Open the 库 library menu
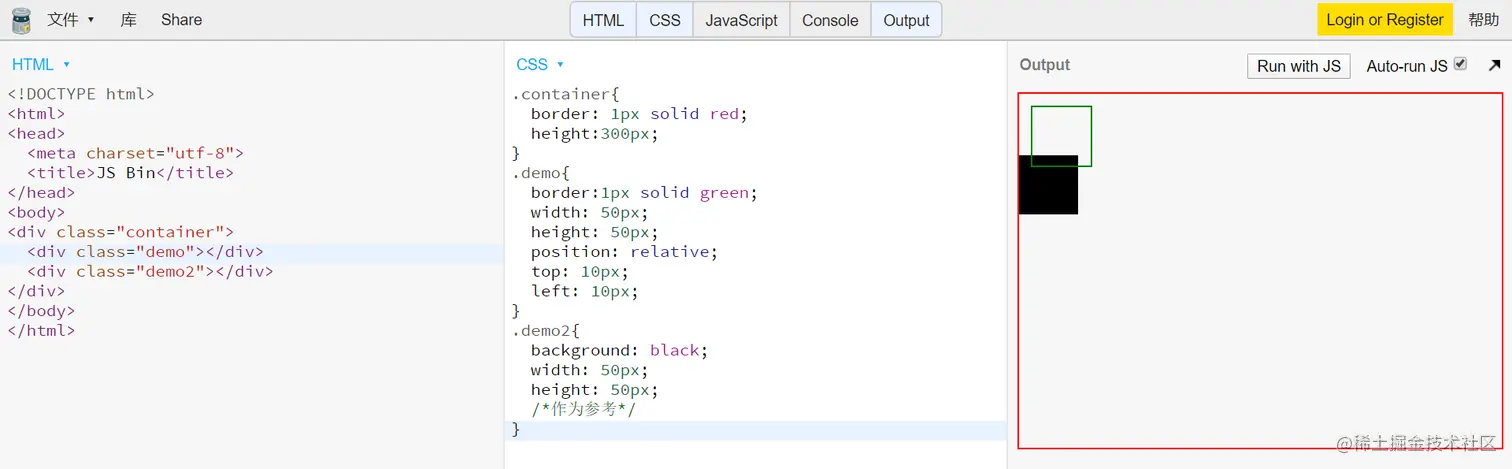Image resolution: width=1512 pixels, height=469 pixels. [x=128, y=20]
